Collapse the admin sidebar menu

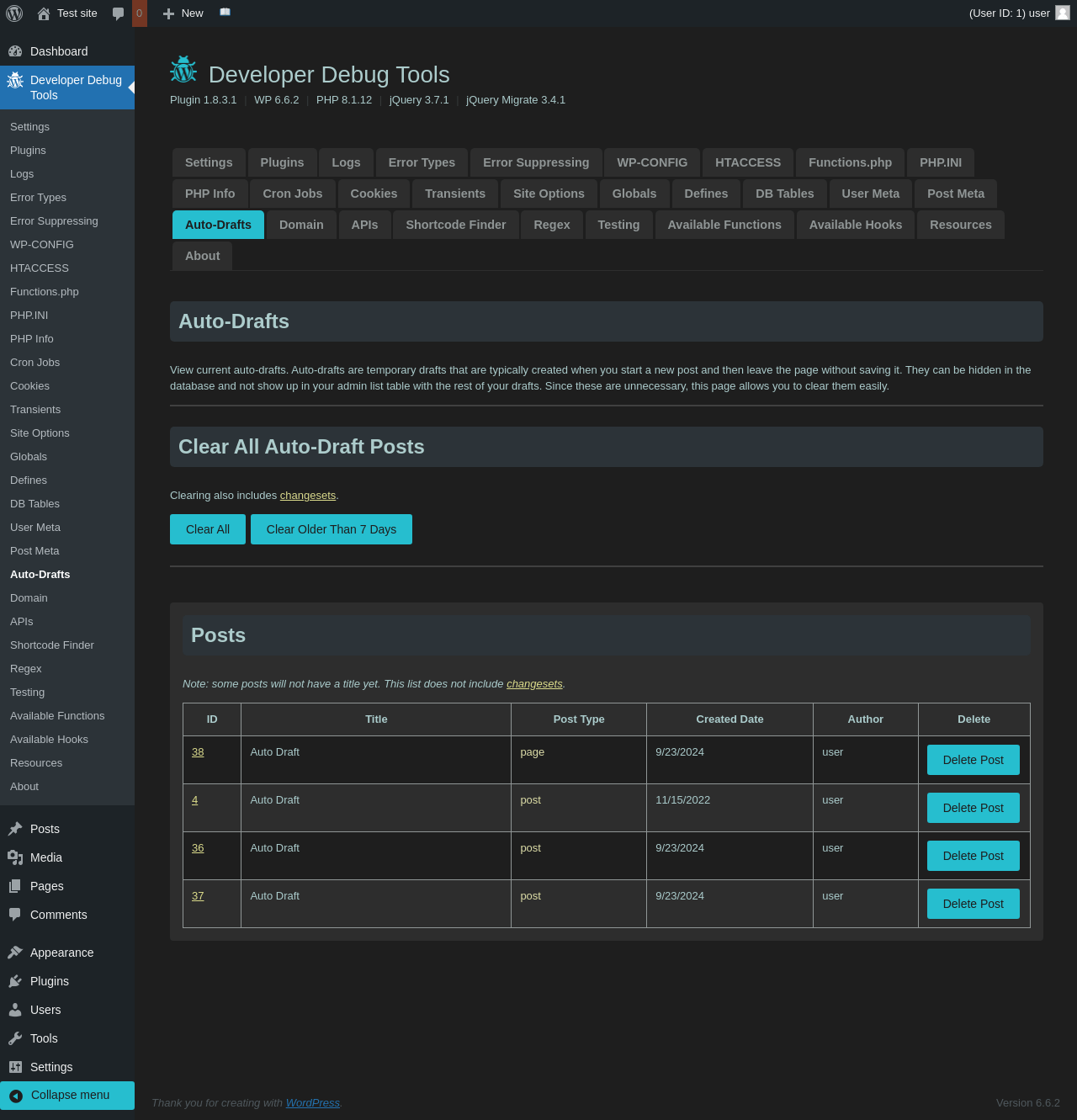point(67,1095)
